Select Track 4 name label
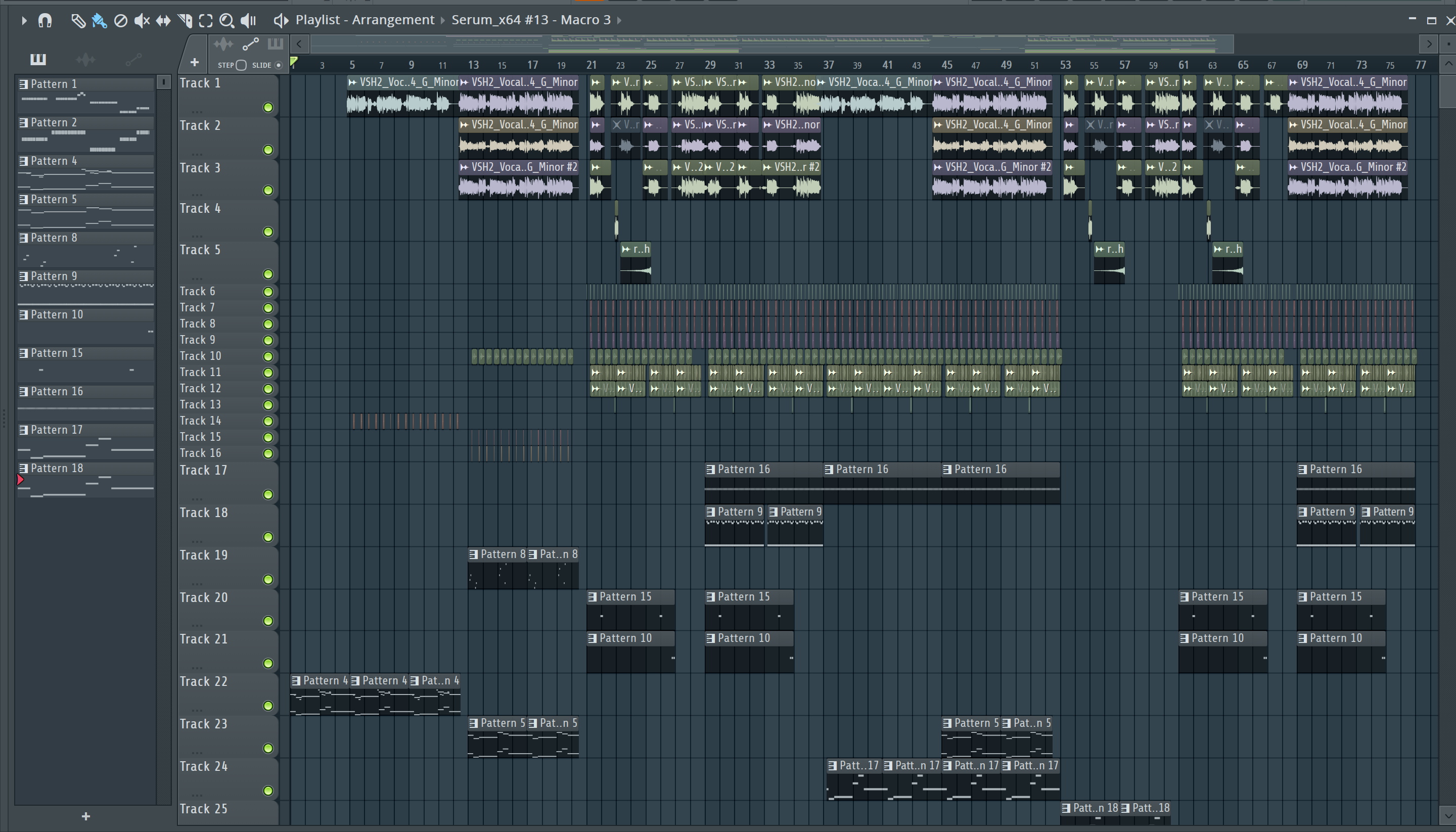This screenshot has width=1456, height=832. (200, 209)
